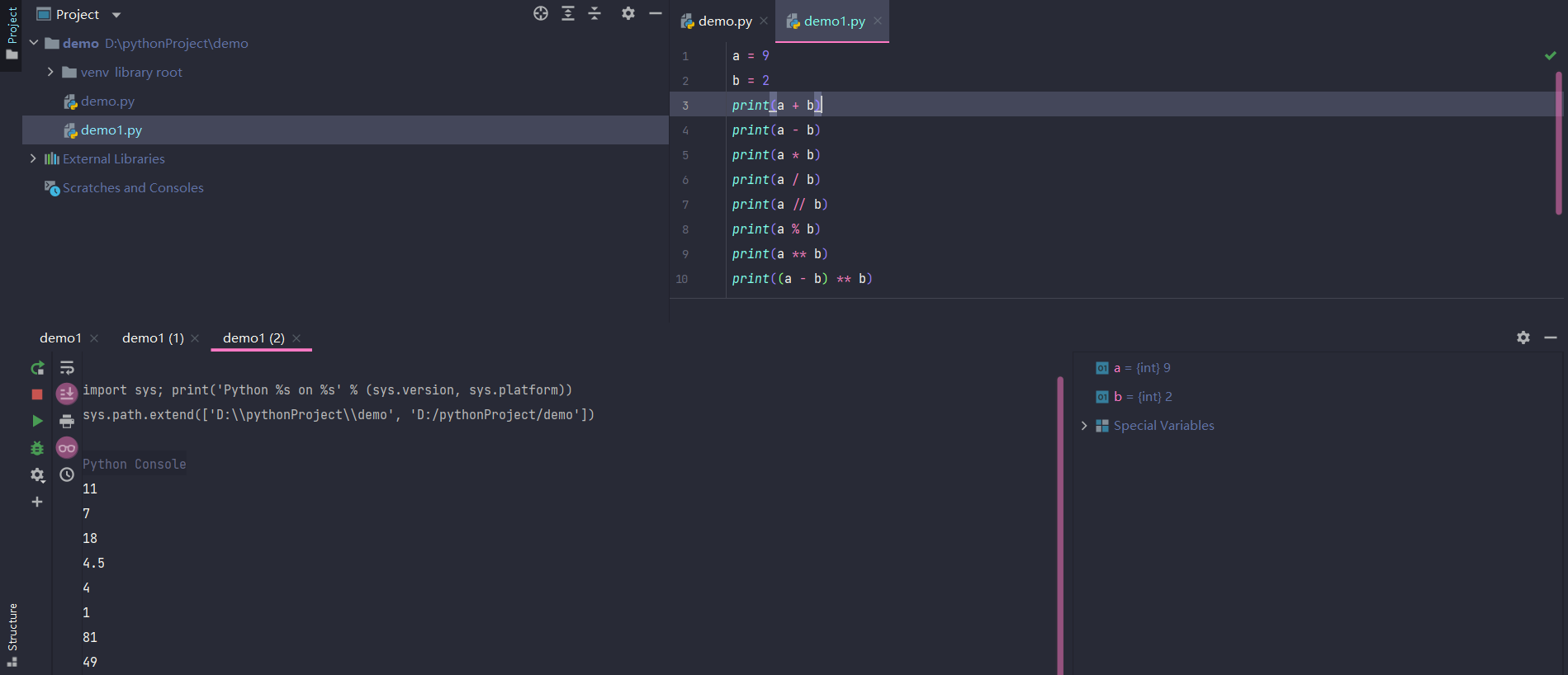
Task: Close the demo1 (2) console tab
Action: tap(296, 338)
